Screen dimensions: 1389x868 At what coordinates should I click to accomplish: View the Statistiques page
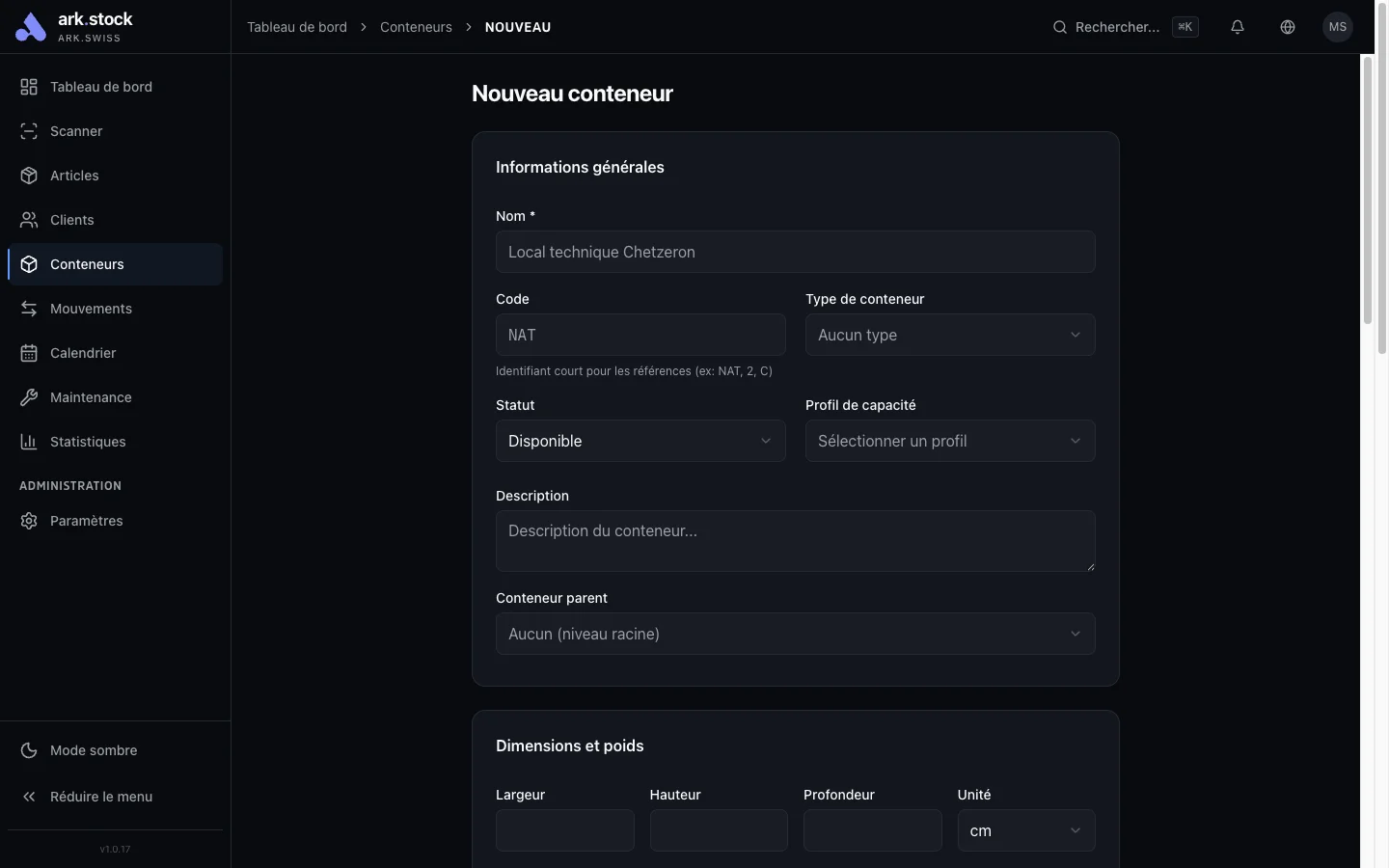[x=88, y=442]
